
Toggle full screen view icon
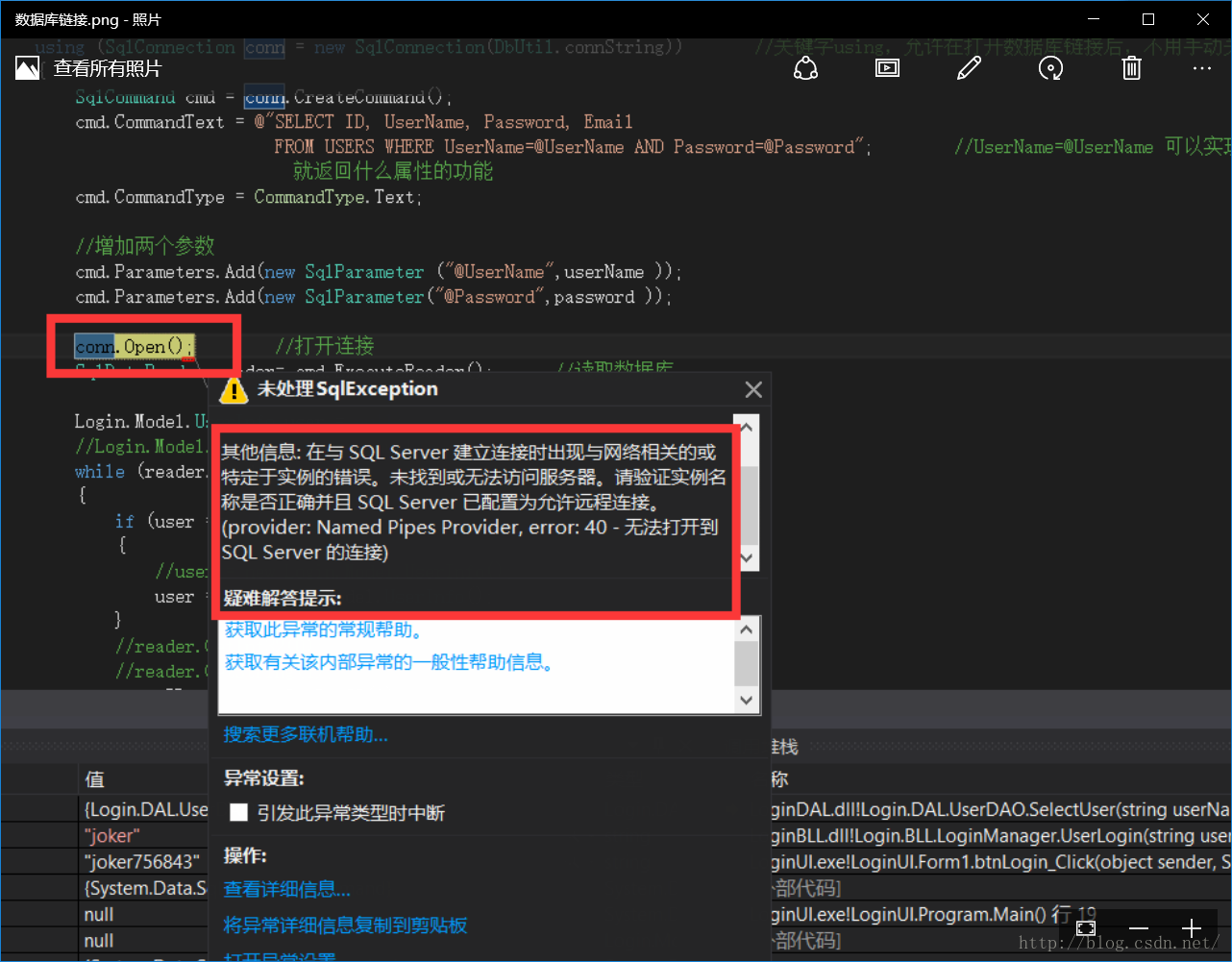click(x=1086, y=928)
